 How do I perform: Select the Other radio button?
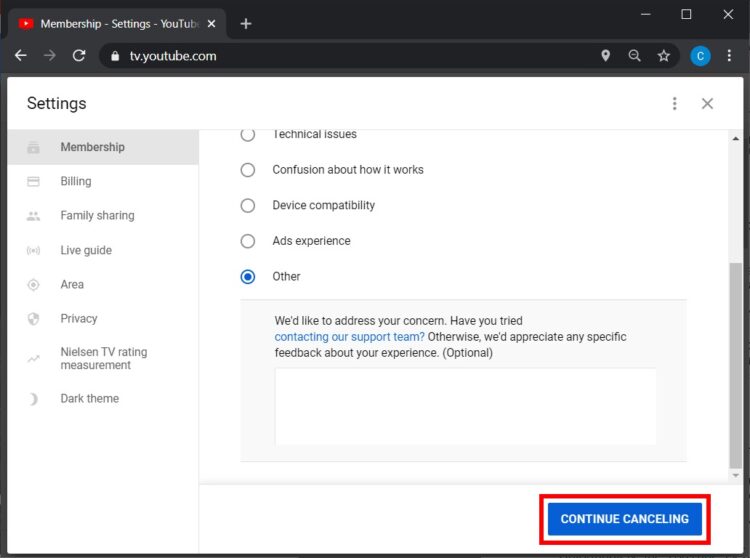click(x=247, y=277)
